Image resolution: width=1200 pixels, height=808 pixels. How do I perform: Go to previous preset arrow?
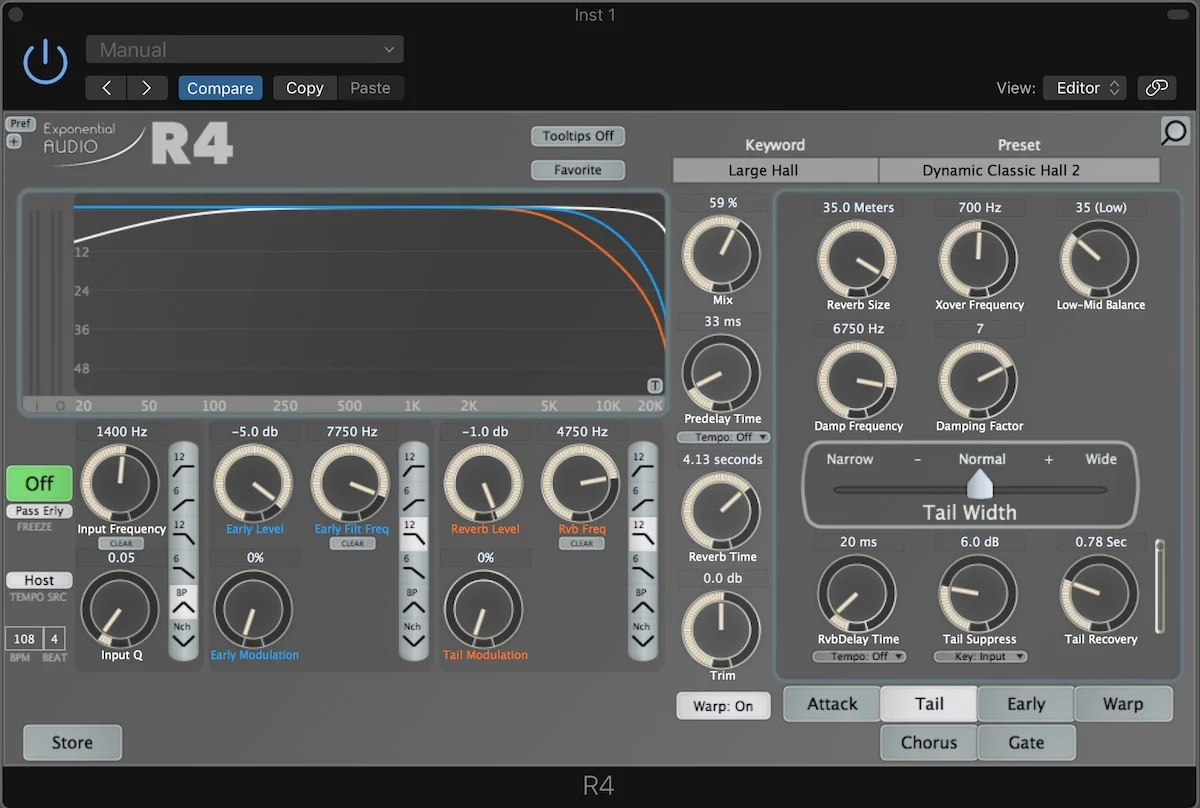pos(105,88)
